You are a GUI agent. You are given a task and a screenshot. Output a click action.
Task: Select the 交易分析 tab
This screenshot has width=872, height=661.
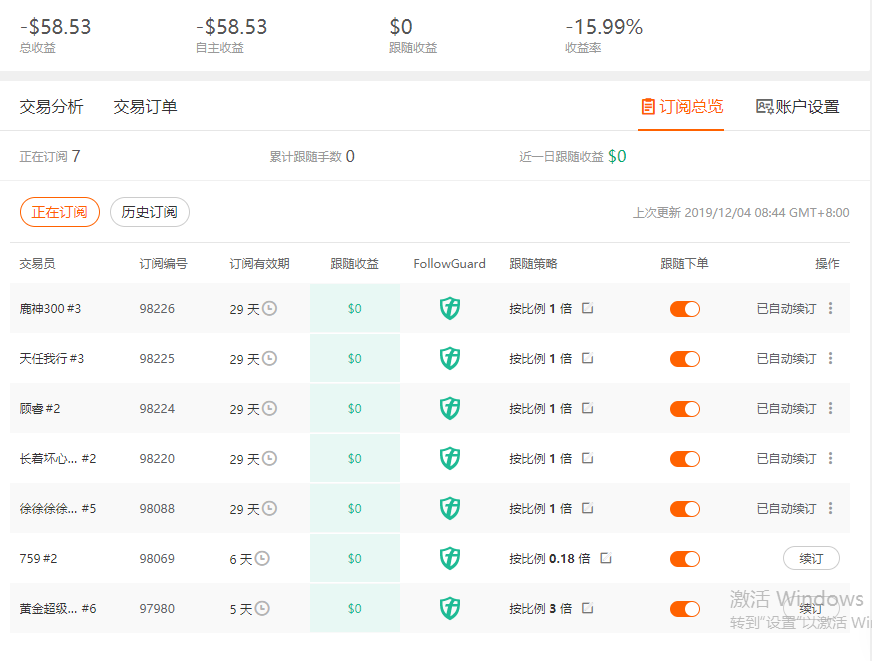pos(51,106)
